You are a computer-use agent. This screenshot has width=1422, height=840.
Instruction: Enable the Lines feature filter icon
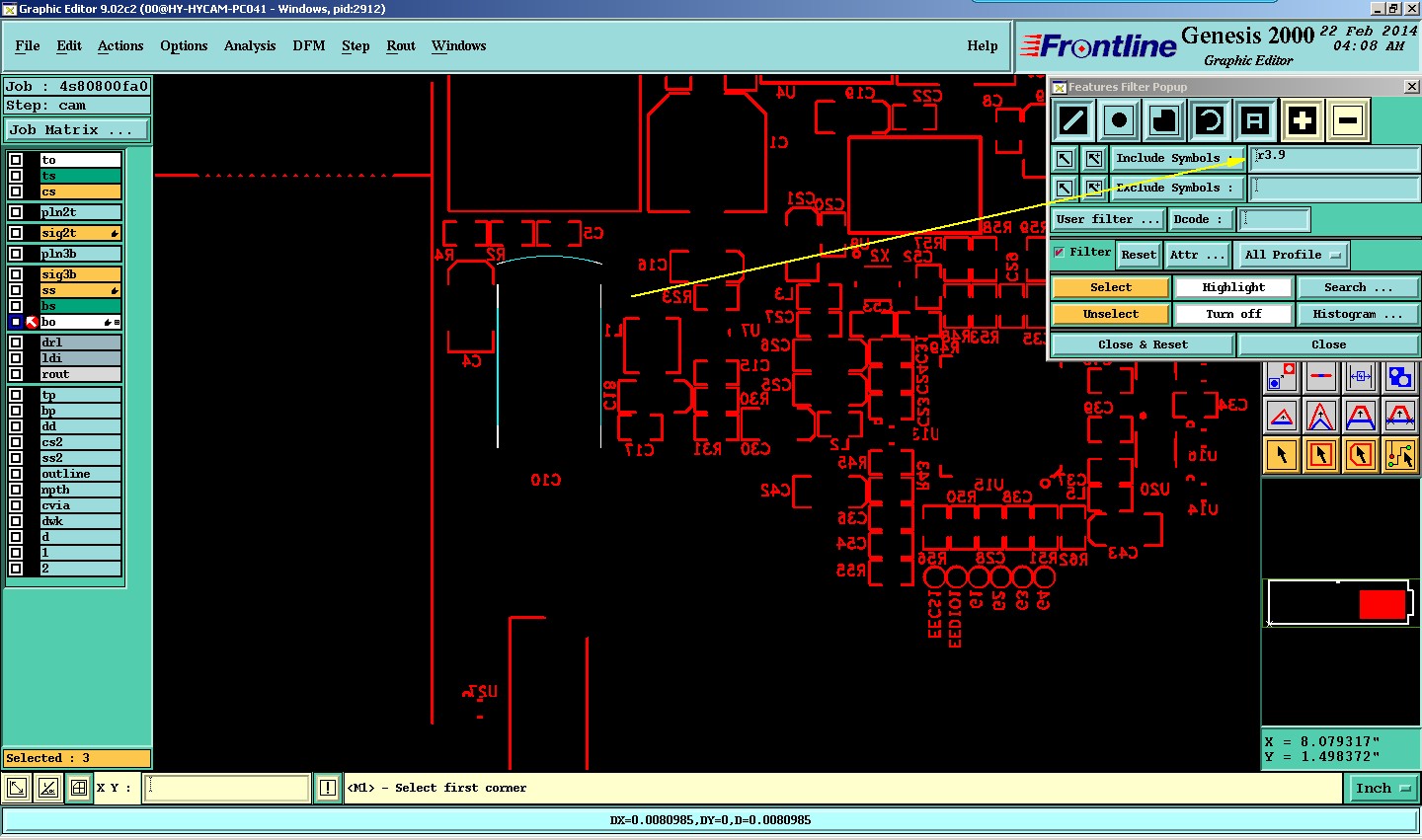point(1072,120)
